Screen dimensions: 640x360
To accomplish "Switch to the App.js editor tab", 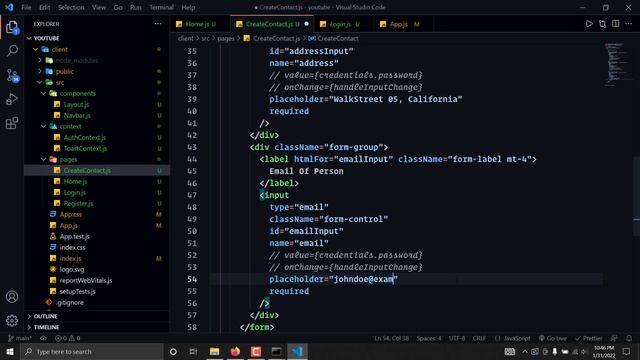I will pos(403,24).
